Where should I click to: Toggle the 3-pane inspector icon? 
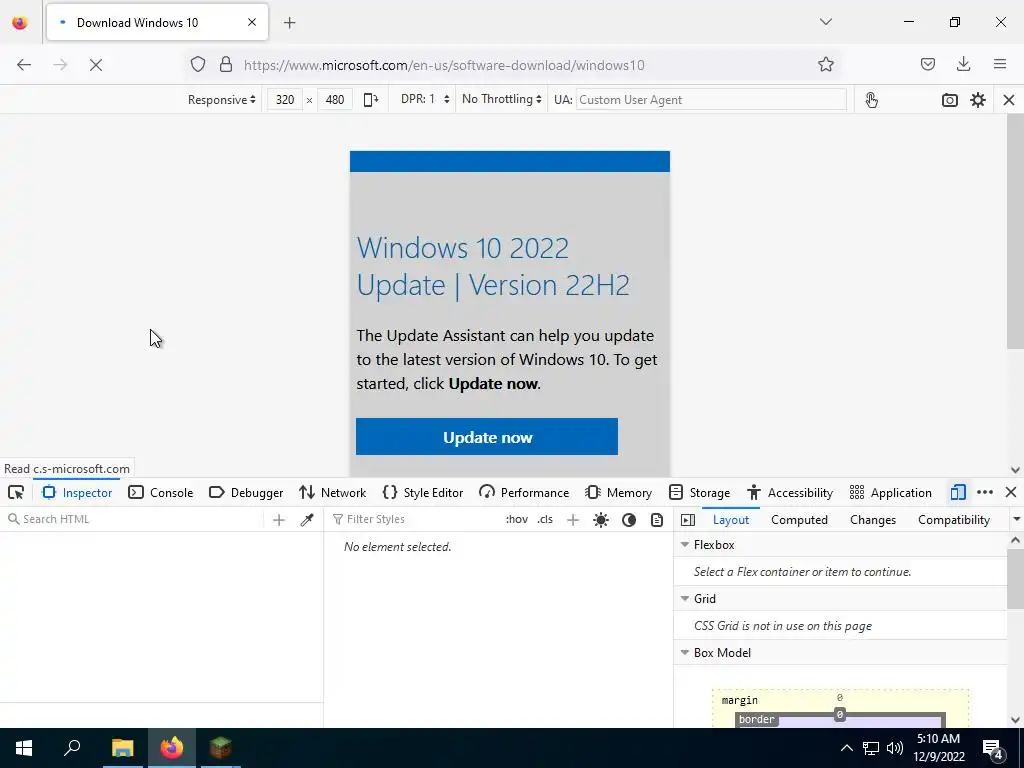(x=688, y=520)
